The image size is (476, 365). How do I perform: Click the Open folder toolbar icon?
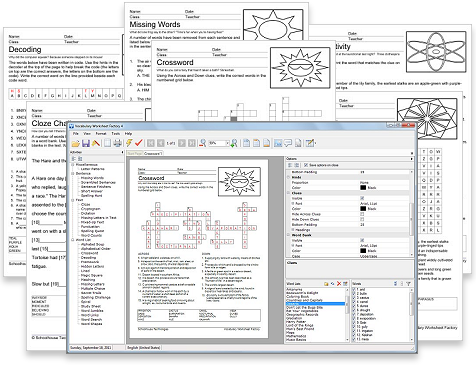tap(76, 143)
